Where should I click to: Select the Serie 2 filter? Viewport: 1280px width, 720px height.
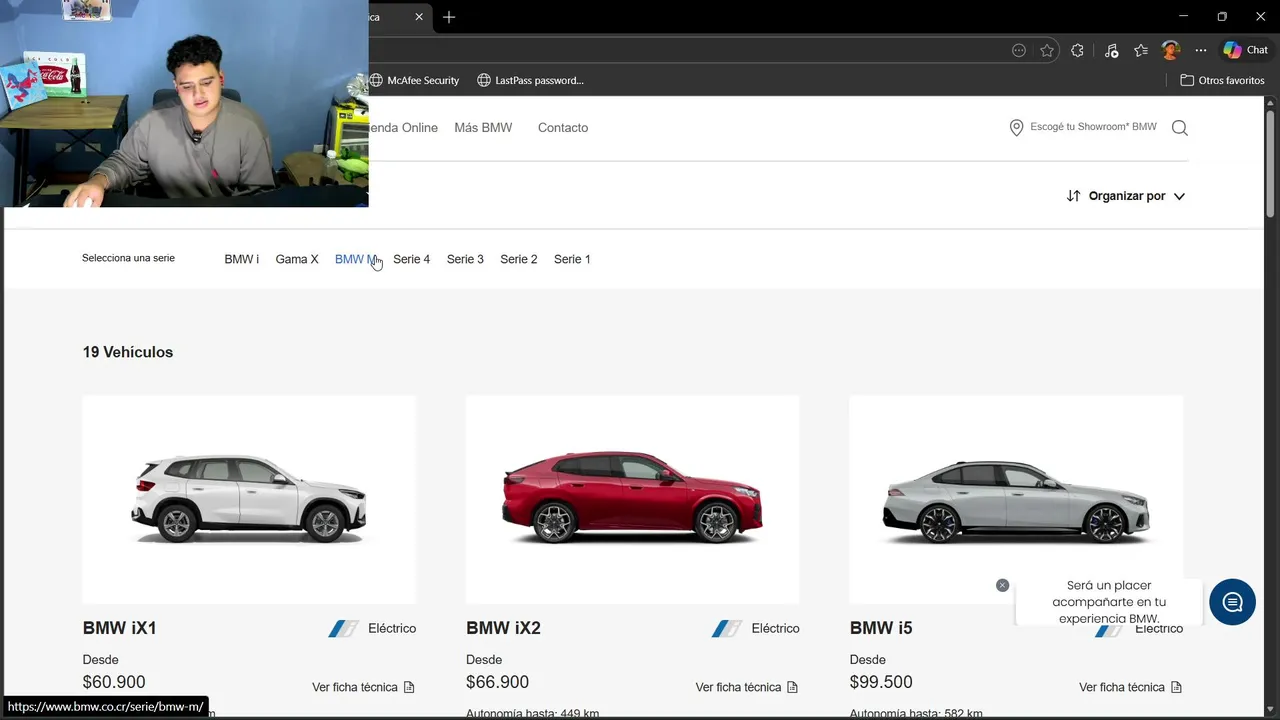click(x=519, y=259)
